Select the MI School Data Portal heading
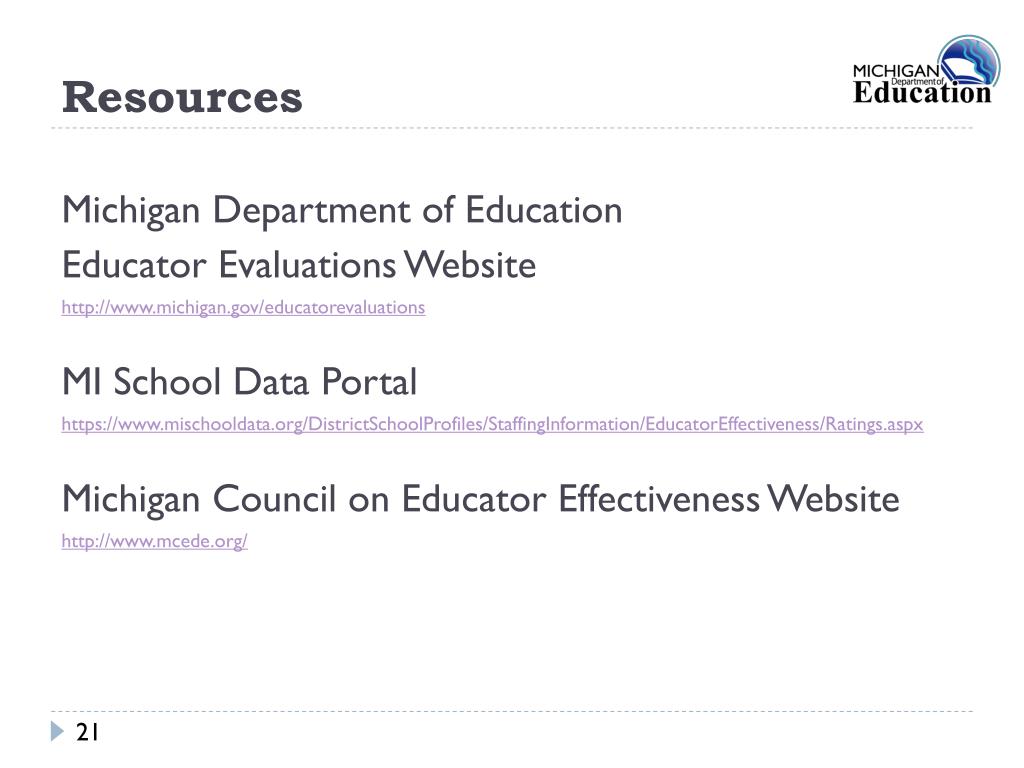This screenshot has width=1024, height=768. pyautogui.click(x=239, y=381)
